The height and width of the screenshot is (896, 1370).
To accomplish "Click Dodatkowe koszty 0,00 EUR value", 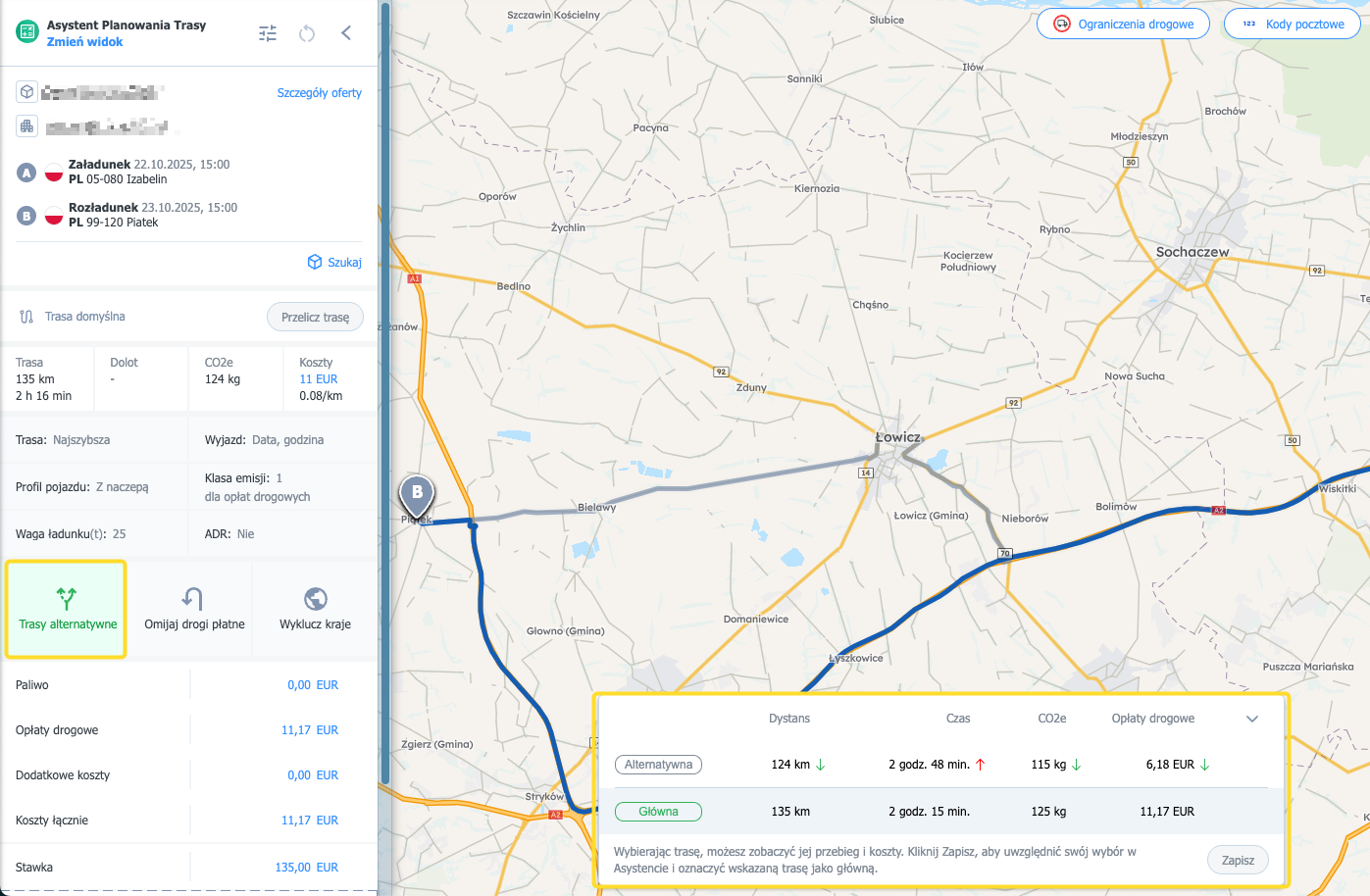I will [x=313, y=775].
